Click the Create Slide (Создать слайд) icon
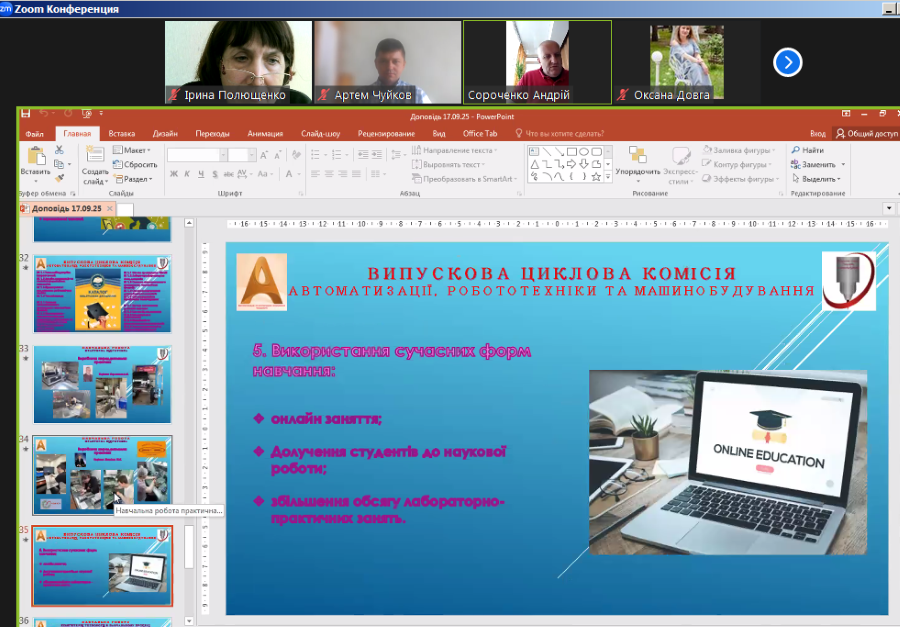 coord(96,156)
